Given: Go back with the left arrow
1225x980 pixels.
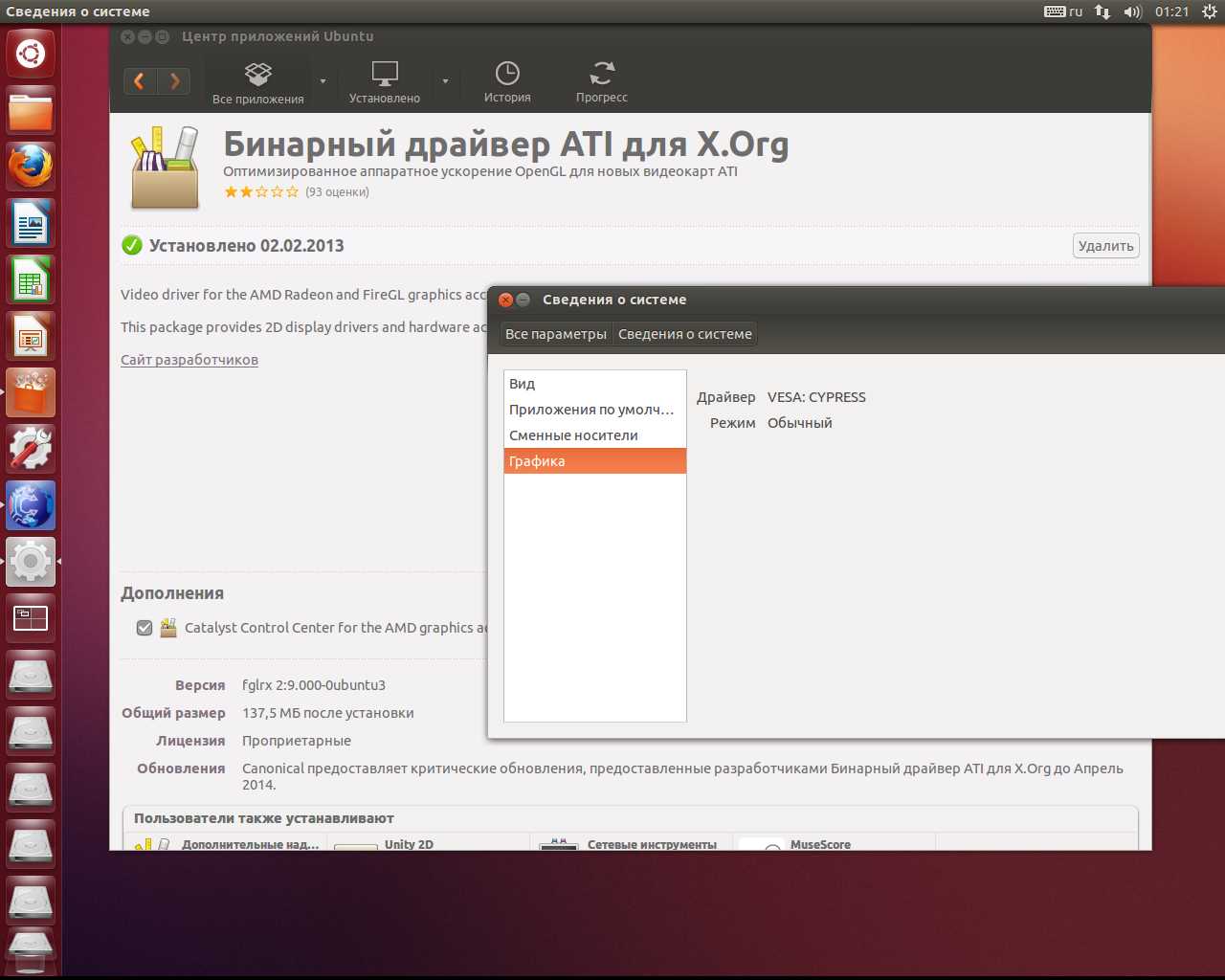Looking at the screenshot, I should pyautogui.click(x=140, y=81).
